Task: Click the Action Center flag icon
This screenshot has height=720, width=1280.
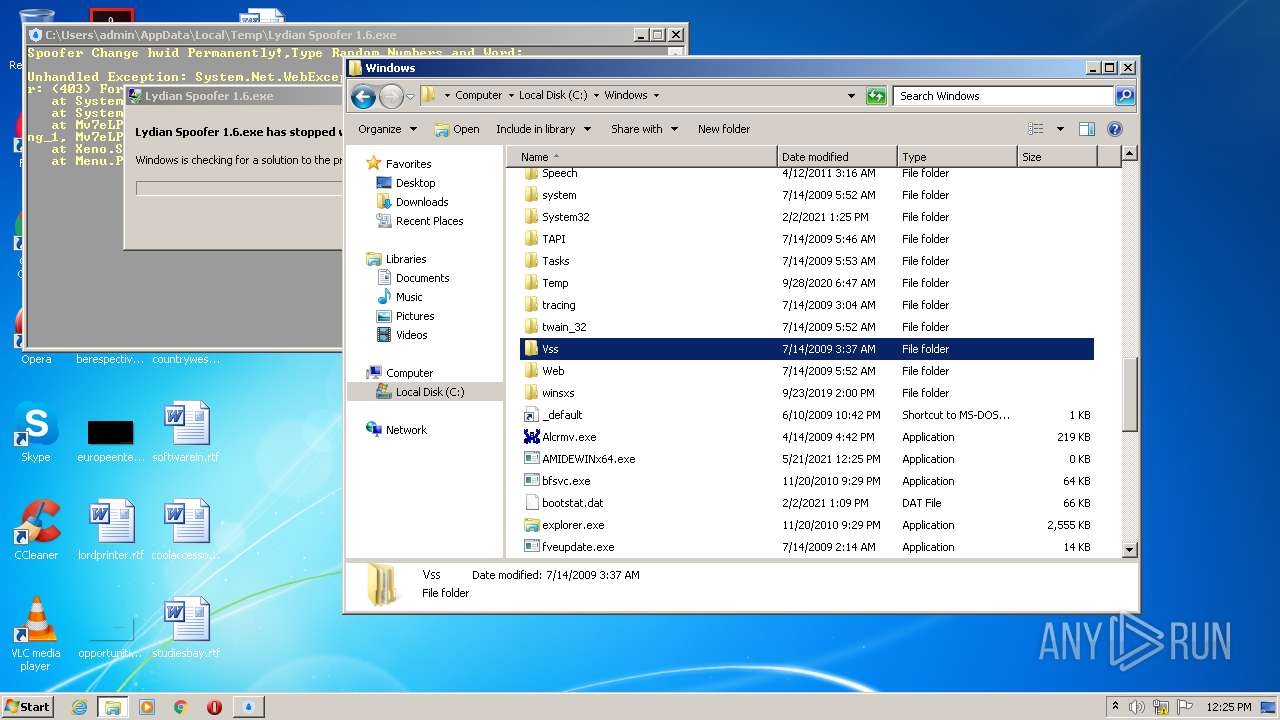Action: (x=1184, y=707)
